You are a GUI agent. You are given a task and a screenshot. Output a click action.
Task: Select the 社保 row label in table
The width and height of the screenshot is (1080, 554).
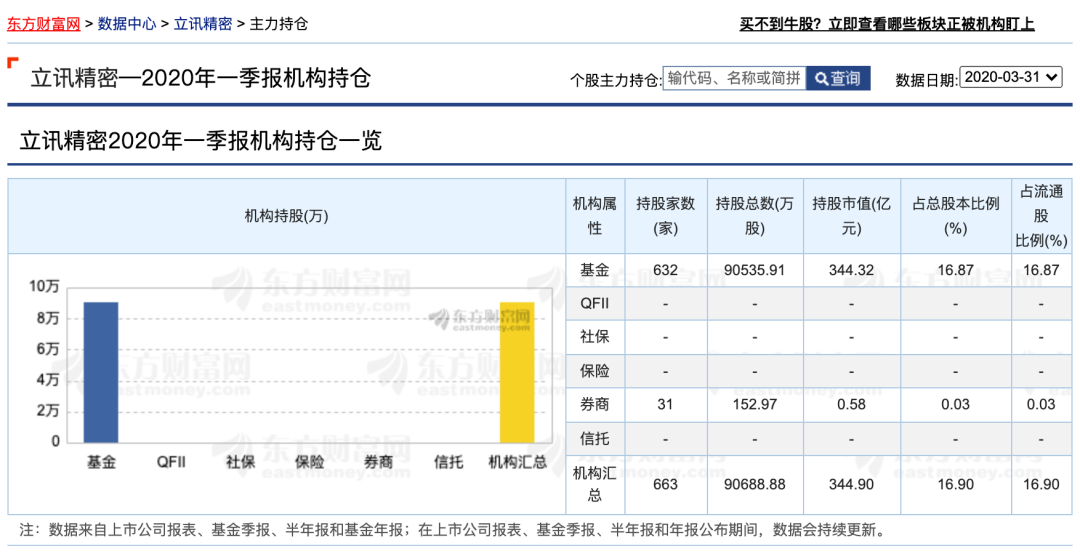595,338
